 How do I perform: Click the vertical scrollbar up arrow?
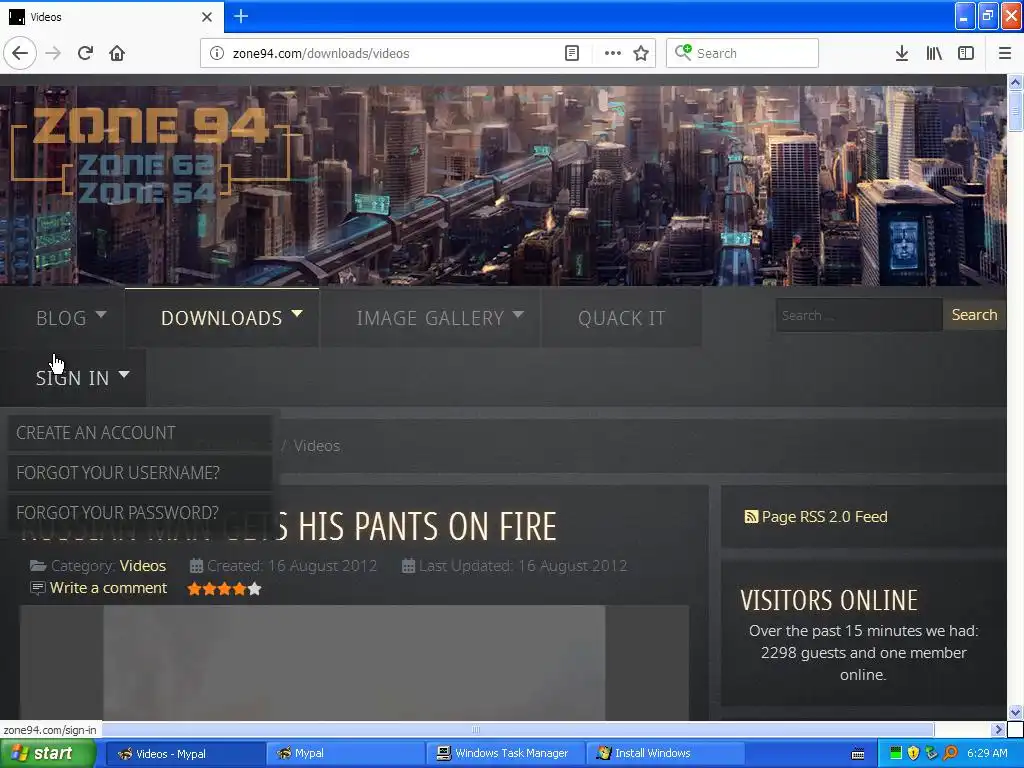tap(1015, 82)
